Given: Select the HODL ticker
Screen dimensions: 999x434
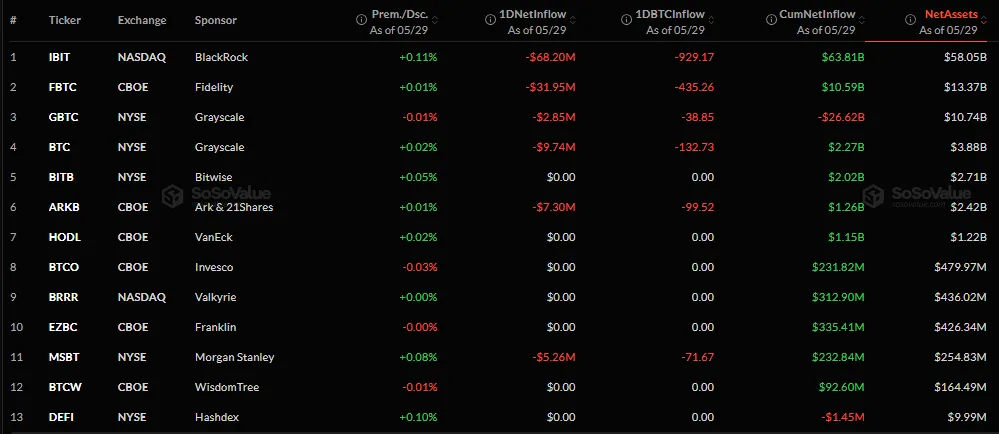Looking at the screenshot, I should [64, 237].
